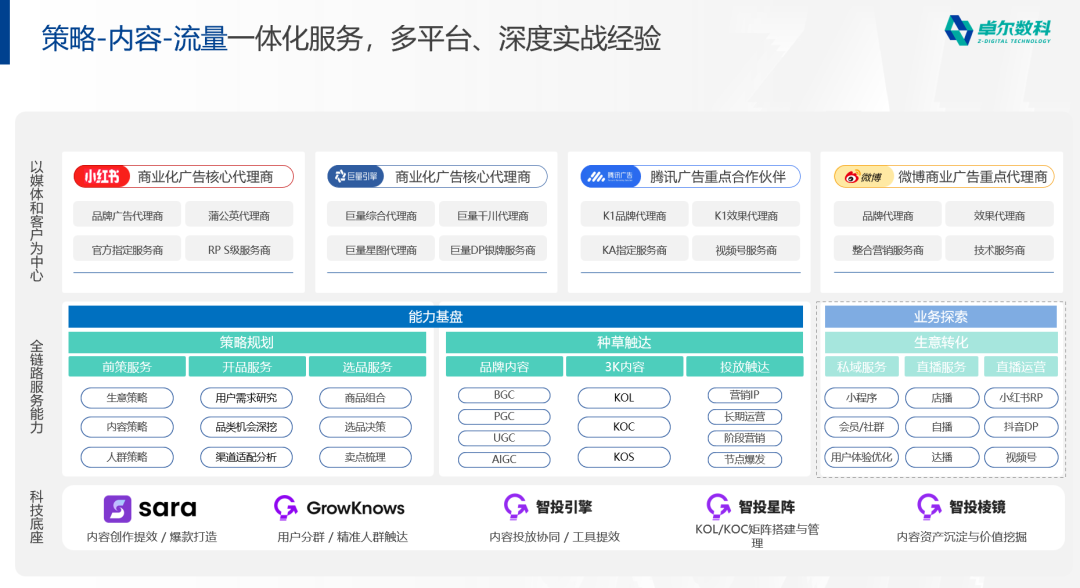This screenshot has width=1080, height=588.
Task: Click the 小红书RP pill
Action: point(1021,398)
